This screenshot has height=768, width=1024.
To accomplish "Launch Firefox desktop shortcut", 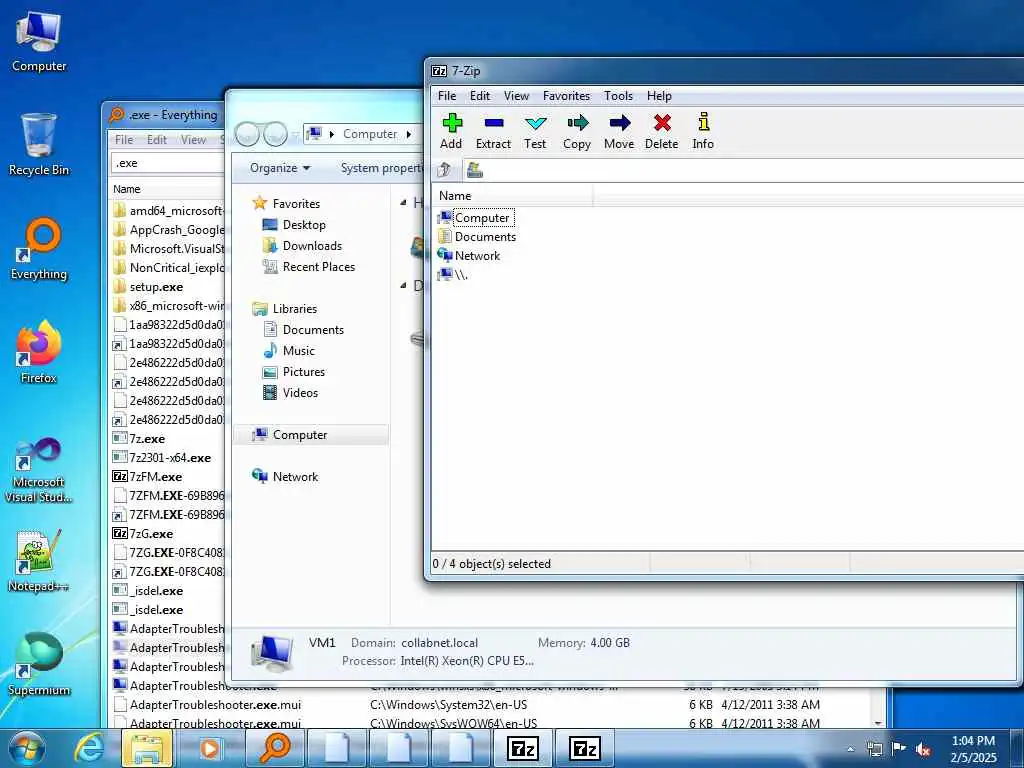I will pos(39,353).
